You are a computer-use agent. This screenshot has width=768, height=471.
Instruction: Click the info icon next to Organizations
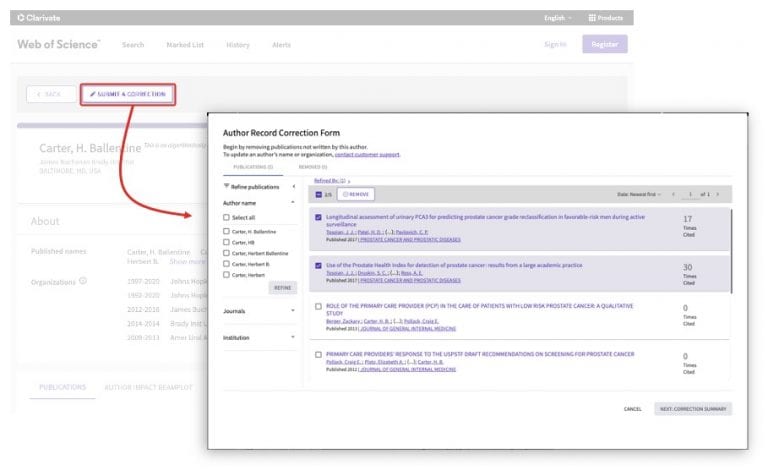pyautogui.click(x=83, y=281)
